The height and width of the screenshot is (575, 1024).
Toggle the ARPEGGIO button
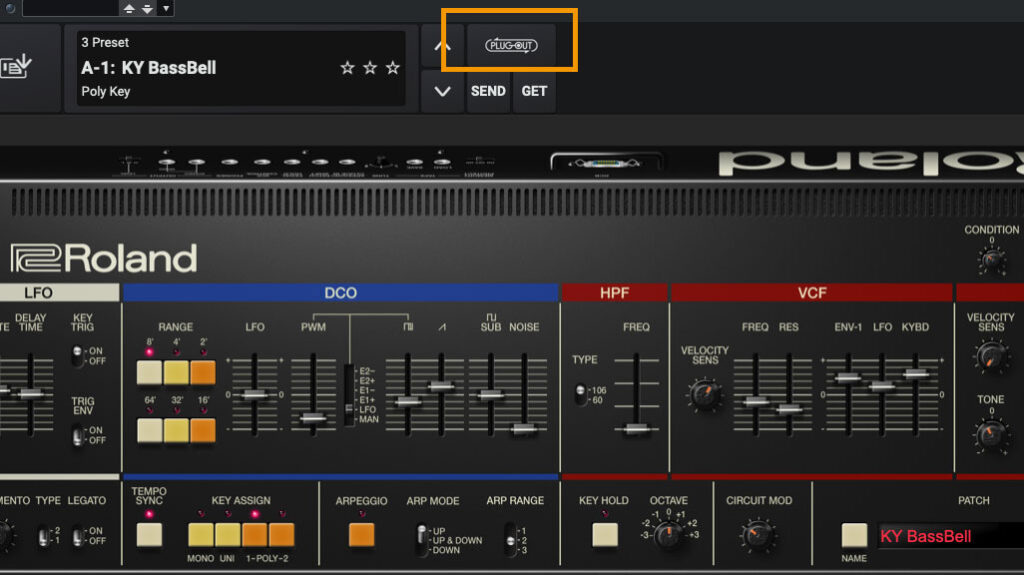[x=361, y=535]
